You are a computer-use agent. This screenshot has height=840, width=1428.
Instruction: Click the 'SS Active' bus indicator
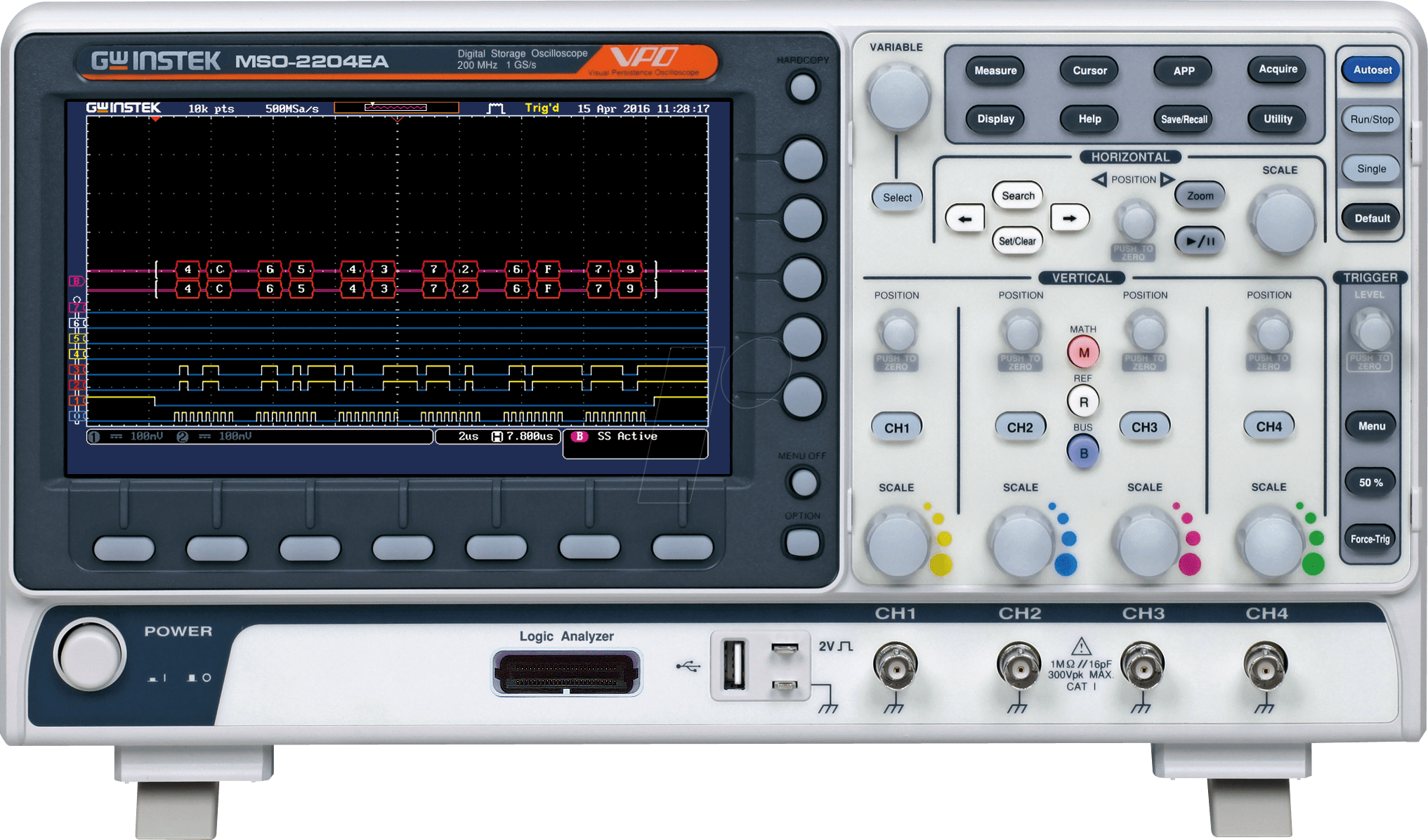[627, 436]
